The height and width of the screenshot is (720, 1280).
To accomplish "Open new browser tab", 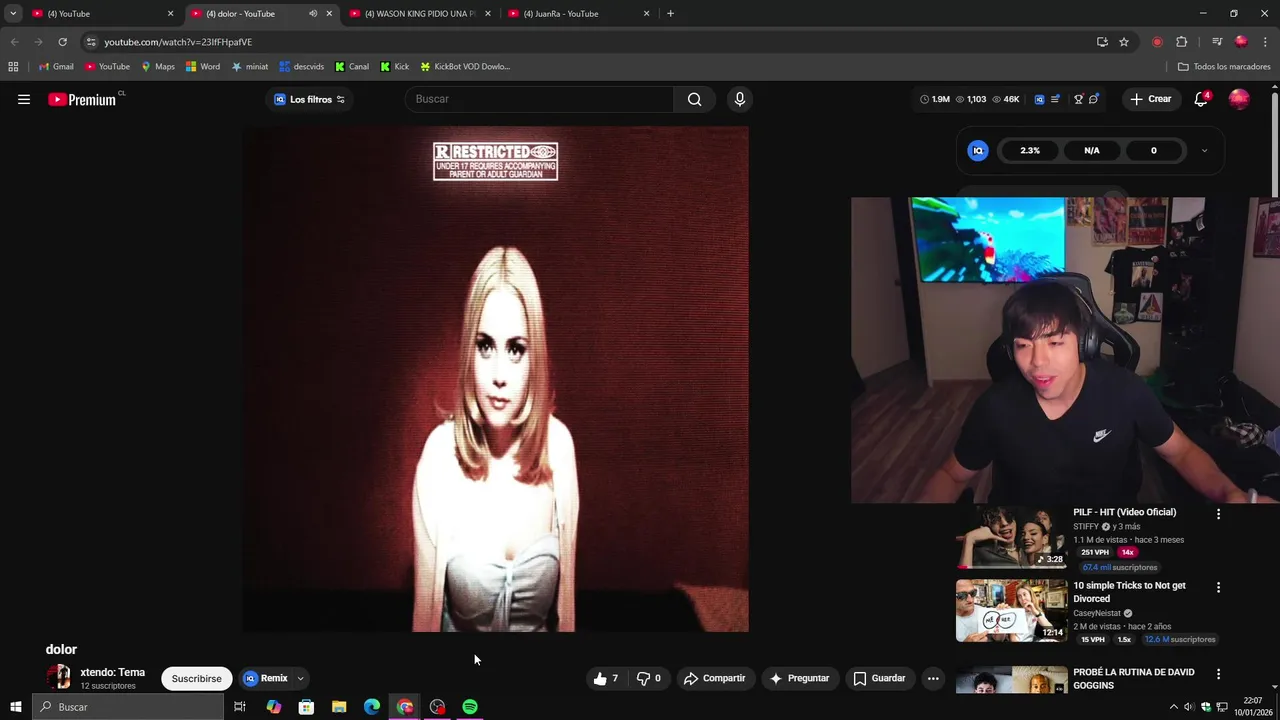I will (x=670, y=14).
